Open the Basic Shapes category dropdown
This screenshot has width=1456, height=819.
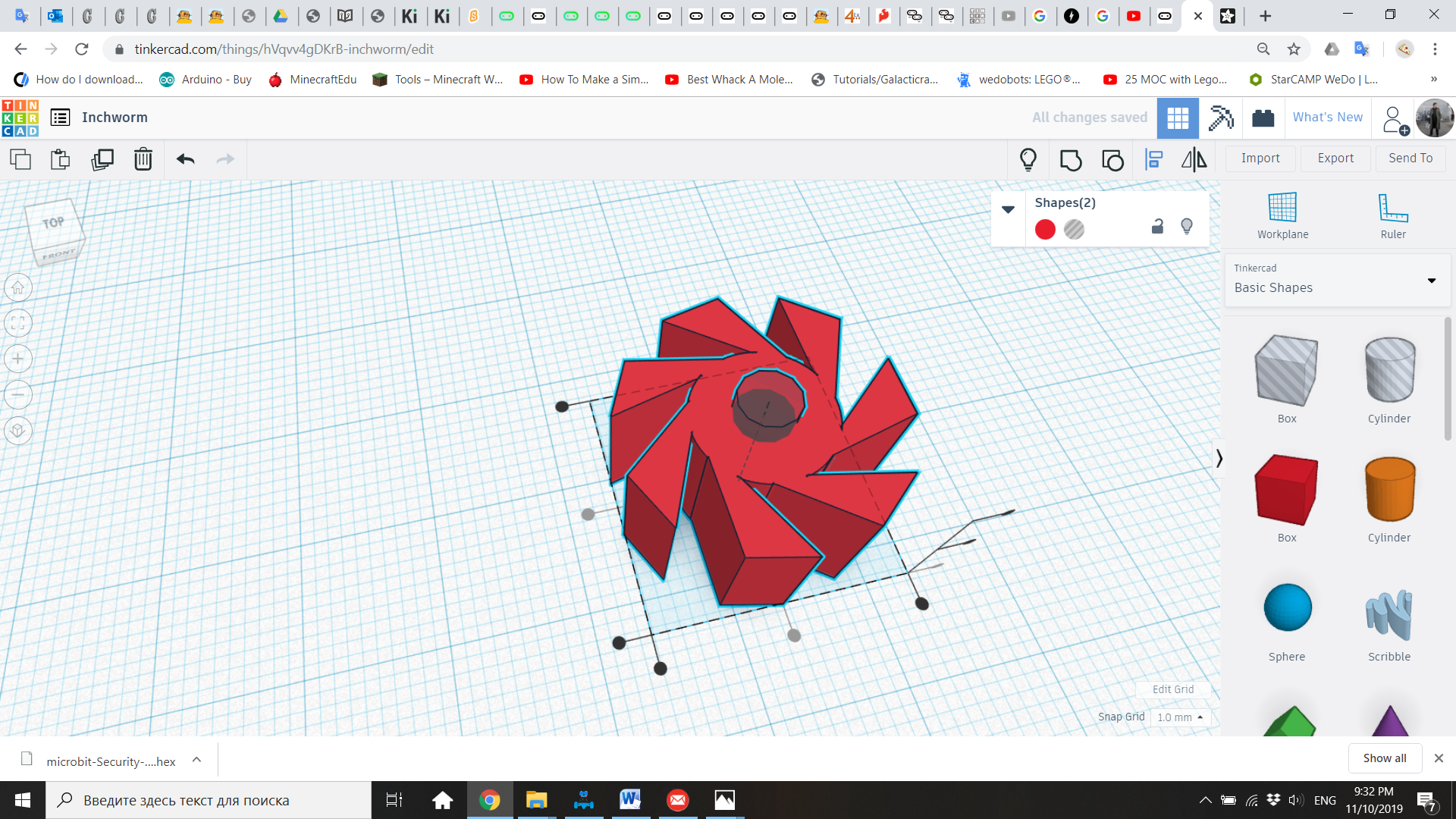[1338, 280]
